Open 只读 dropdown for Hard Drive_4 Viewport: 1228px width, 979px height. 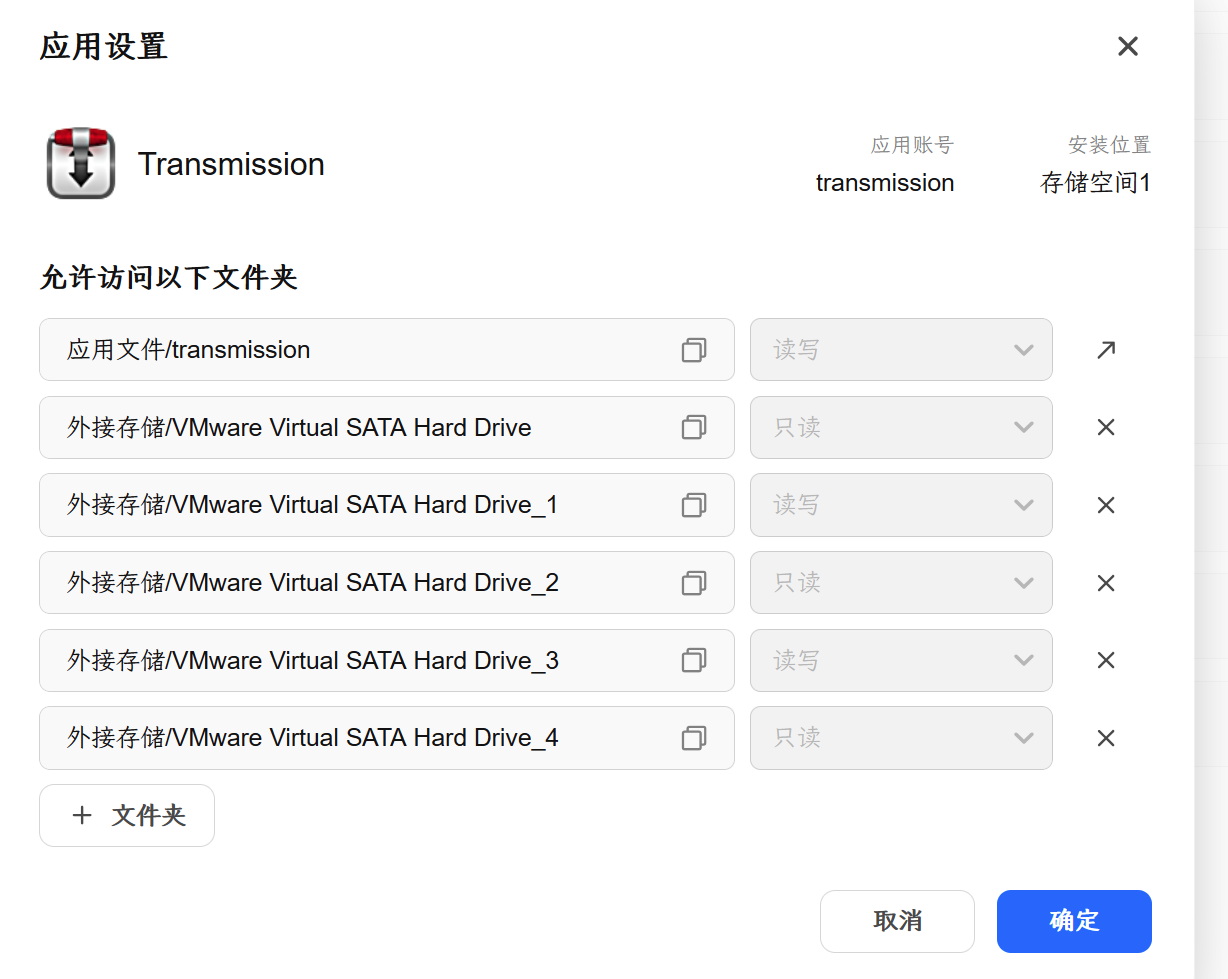(901, 738)
